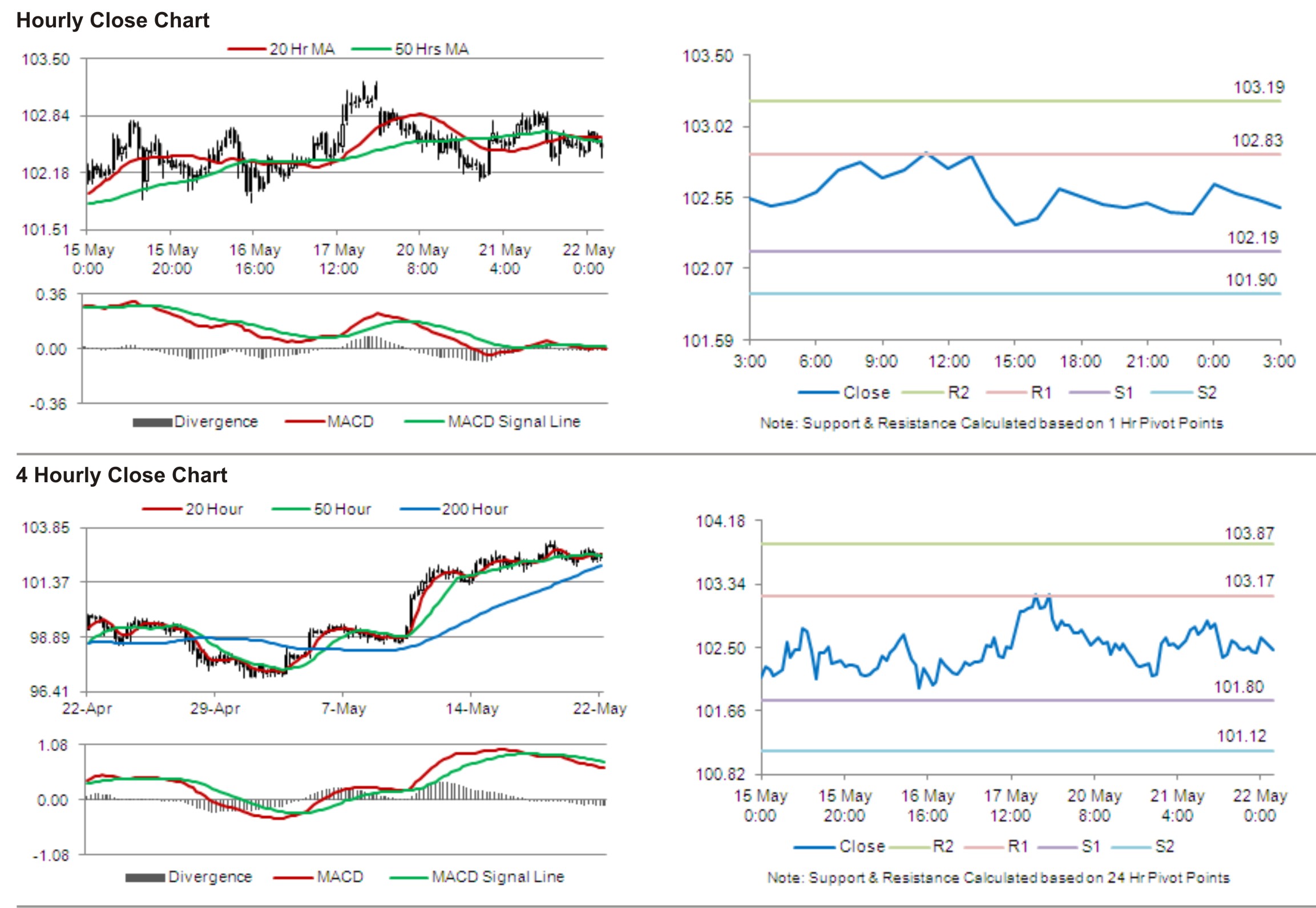The height and width of the screenshot is (908, 1316).
Task: Click "S2" legend in 1 Hr pivot chart
Action: point(1206,393)
